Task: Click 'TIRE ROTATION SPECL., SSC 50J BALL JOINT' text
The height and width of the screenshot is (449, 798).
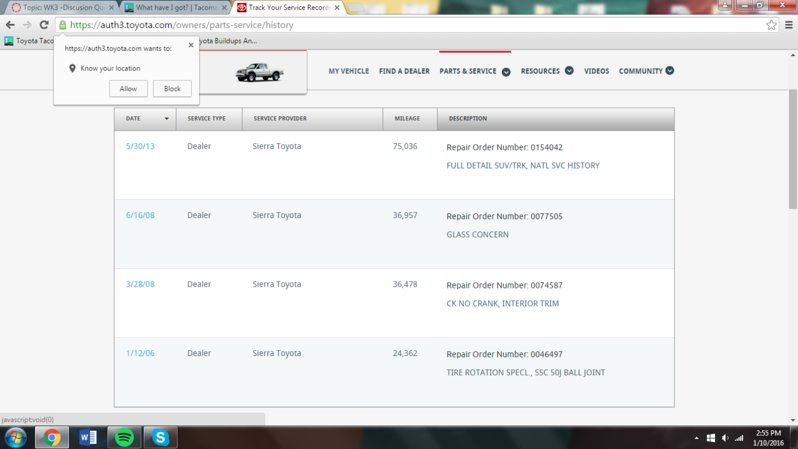Action: click(x=526, y=373)
